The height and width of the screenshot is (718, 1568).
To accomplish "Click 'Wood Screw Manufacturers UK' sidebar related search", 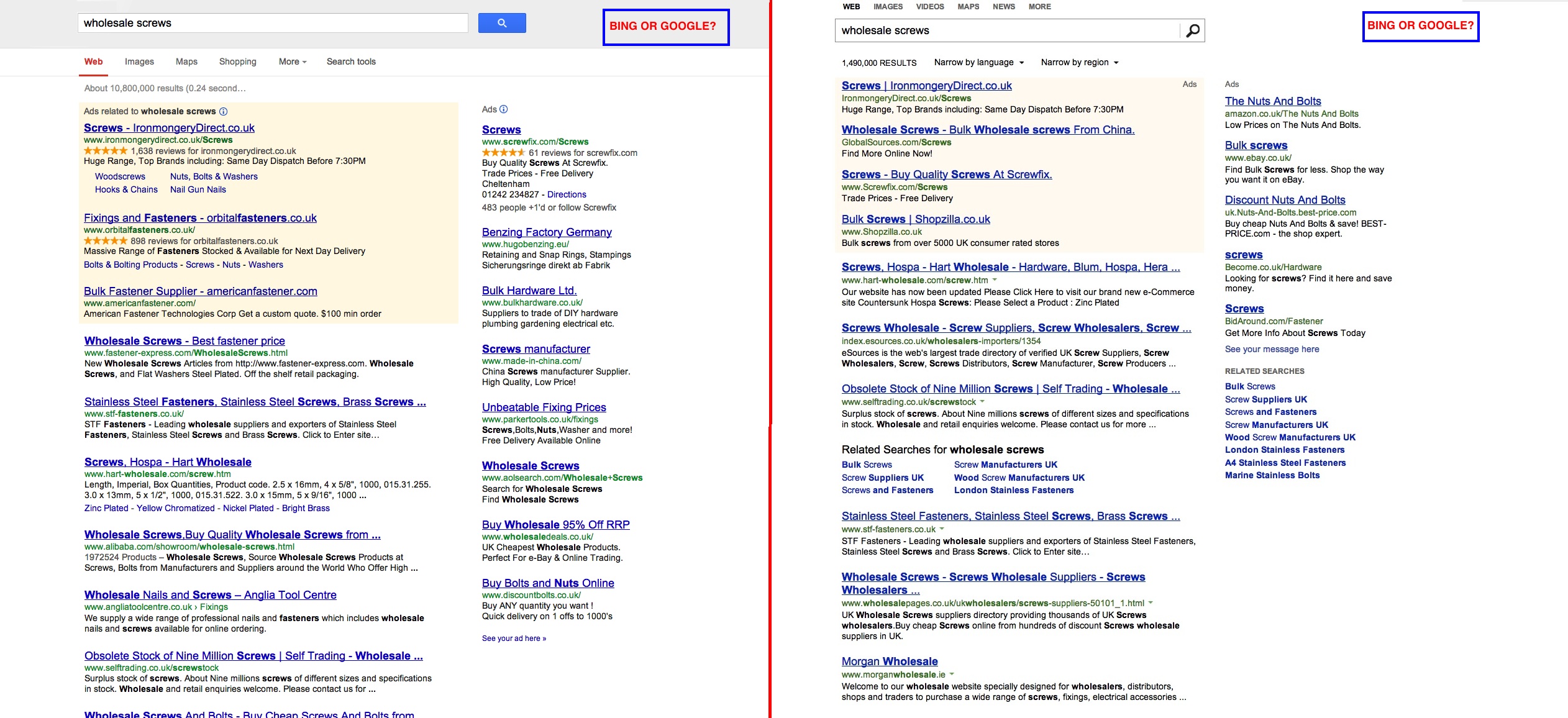I will click(1290, 437).
